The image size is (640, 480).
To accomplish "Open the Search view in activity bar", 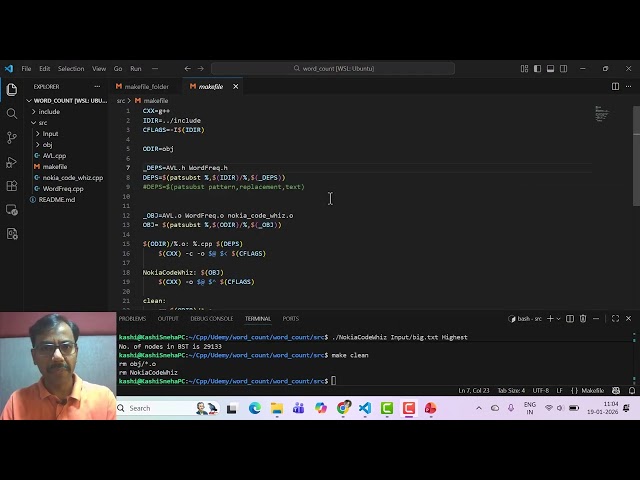I will [12, 112].
